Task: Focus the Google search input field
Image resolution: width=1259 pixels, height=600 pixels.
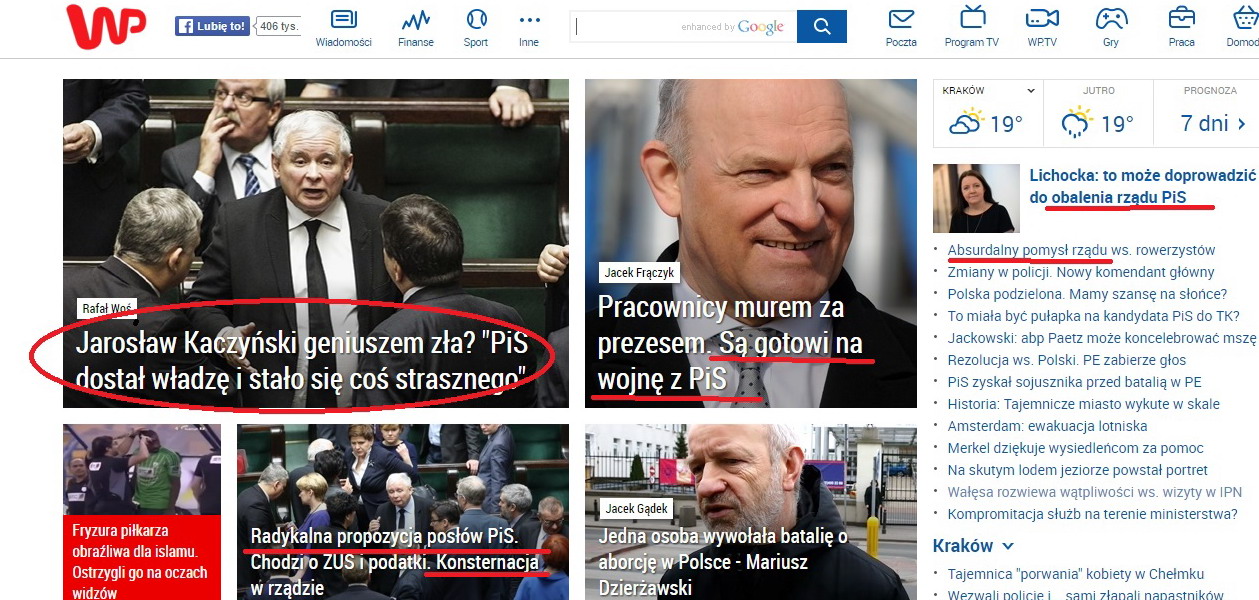Action: [x=683, y=27]
